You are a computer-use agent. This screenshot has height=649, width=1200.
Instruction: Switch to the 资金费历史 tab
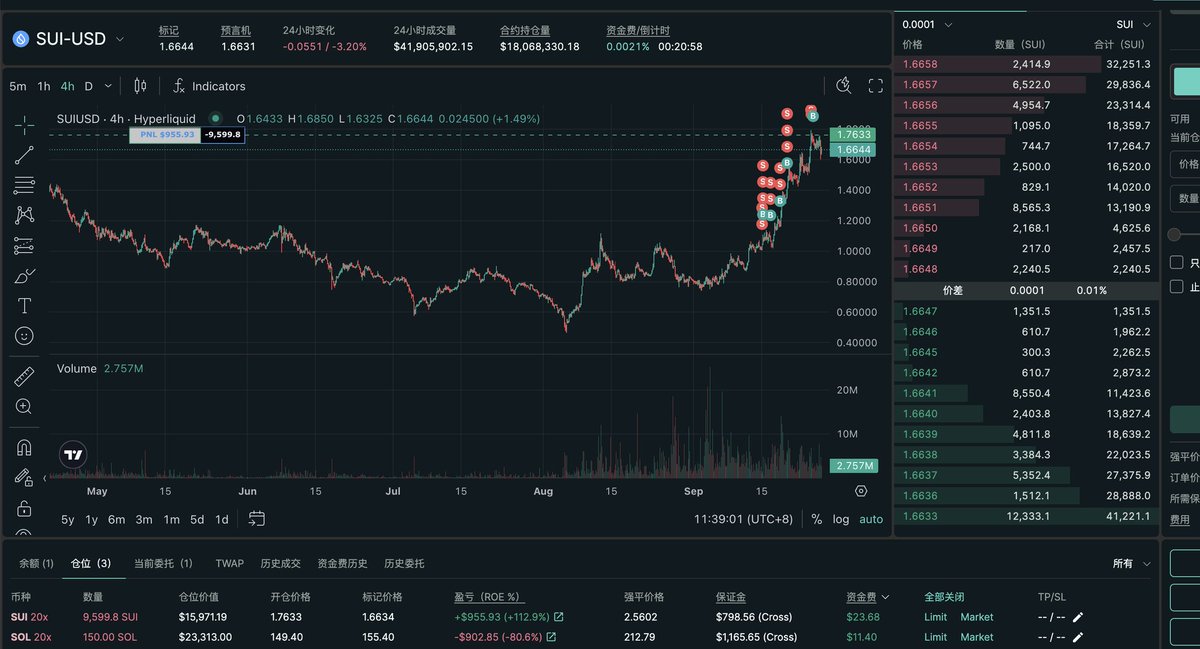pyautogui.click(x=342, y=563)
